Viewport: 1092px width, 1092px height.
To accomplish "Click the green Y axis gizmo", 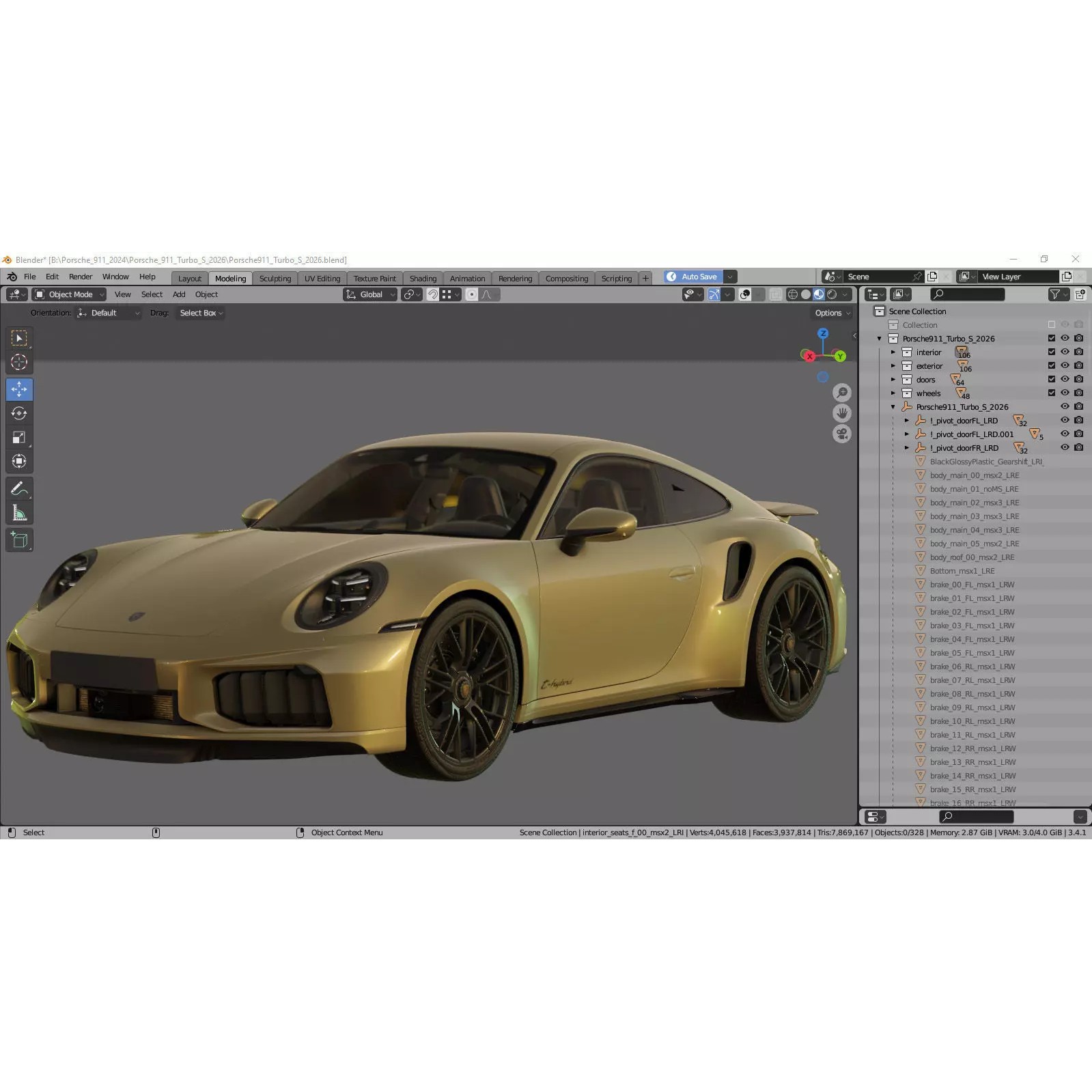I will point(840,356).
